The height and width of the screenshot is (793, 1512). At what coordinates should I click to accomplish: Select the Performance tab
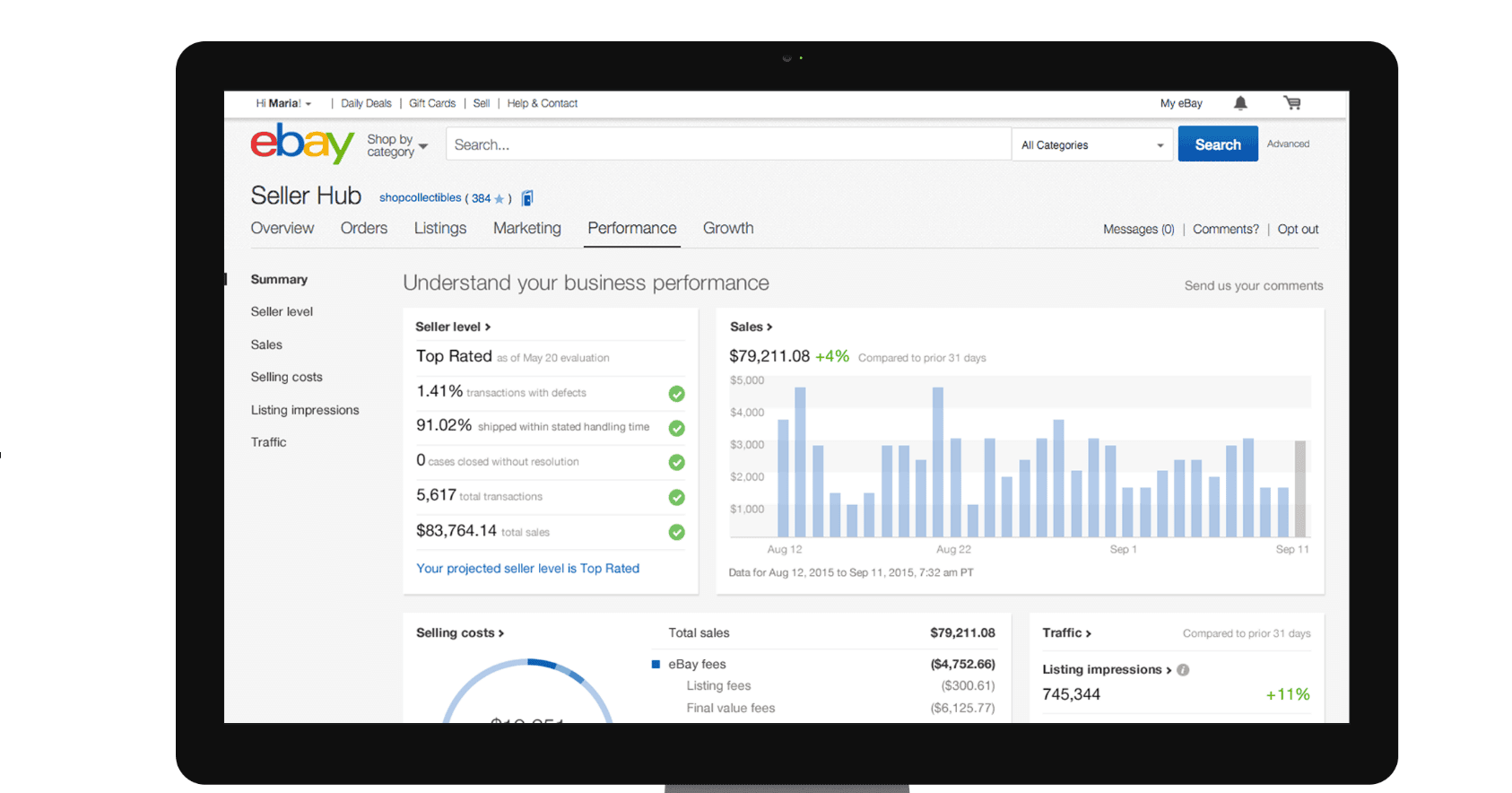632,228
